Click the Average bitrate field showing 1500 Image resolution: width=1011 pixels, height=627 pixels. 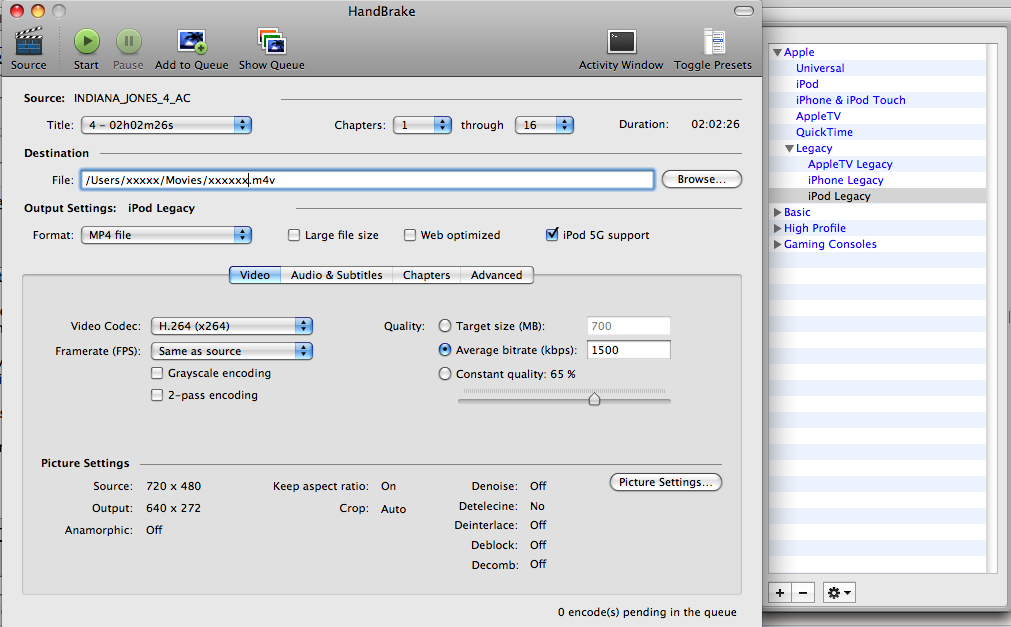click(x=629, y=350)
